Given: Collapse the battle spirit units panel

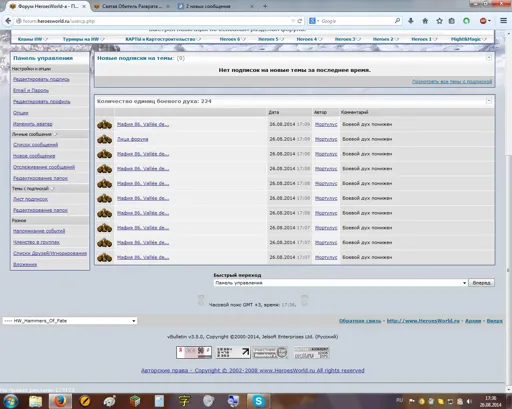Looking at the screenshot, I should coord(489,101).
